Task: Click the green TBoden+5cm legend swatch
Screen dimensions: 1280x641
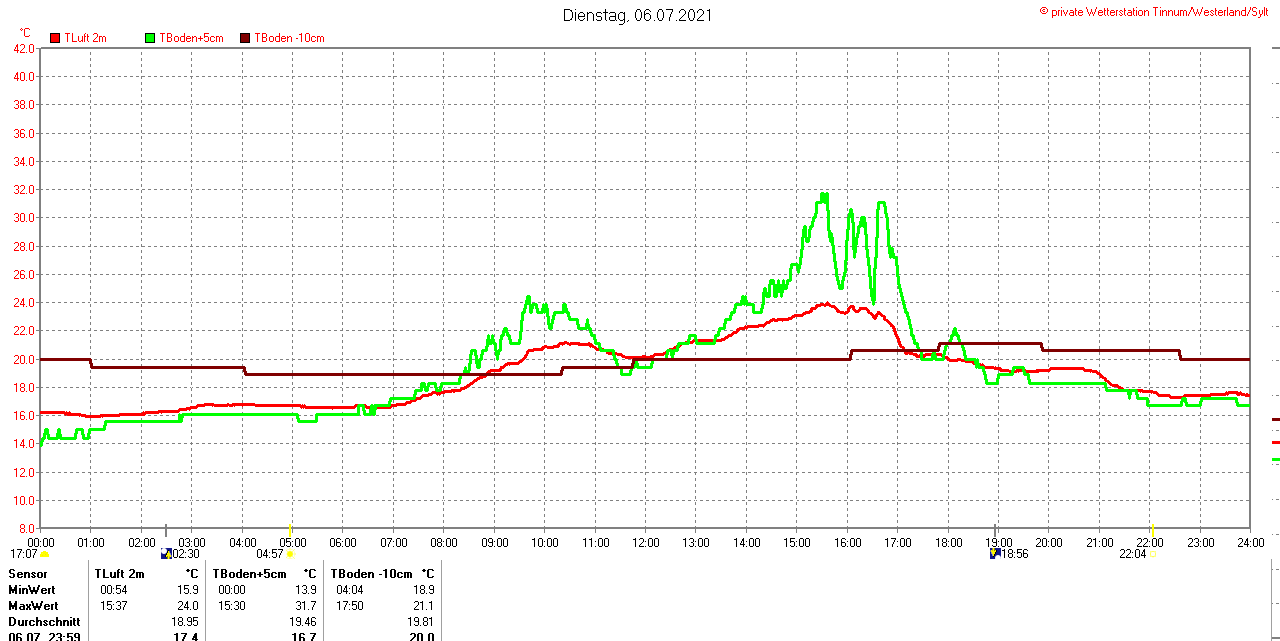Action: [151, 38]
